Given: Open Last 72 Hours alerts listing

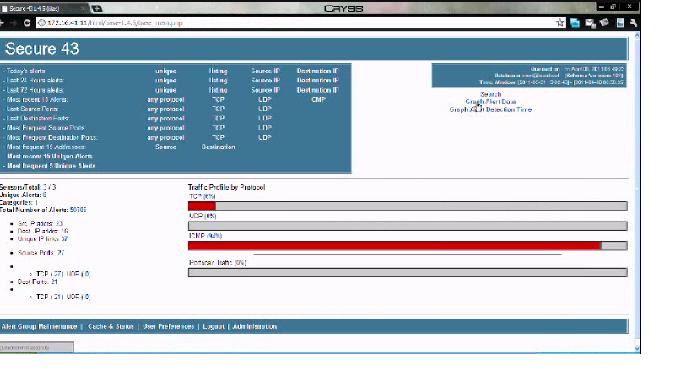Looking at the screenshot, I should point(218,90).
